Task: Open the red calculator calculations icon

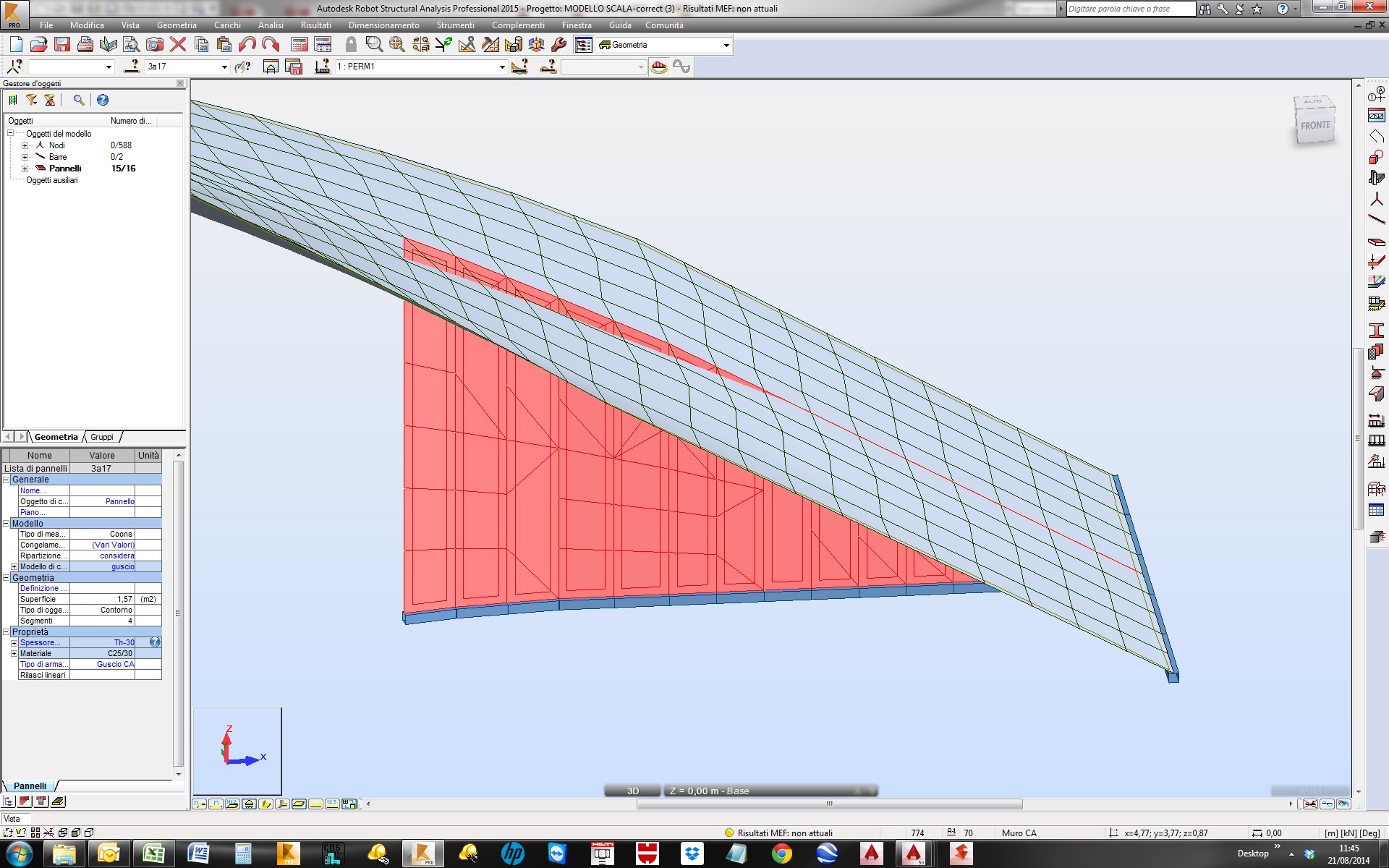Action: click(x=300, y=45)
